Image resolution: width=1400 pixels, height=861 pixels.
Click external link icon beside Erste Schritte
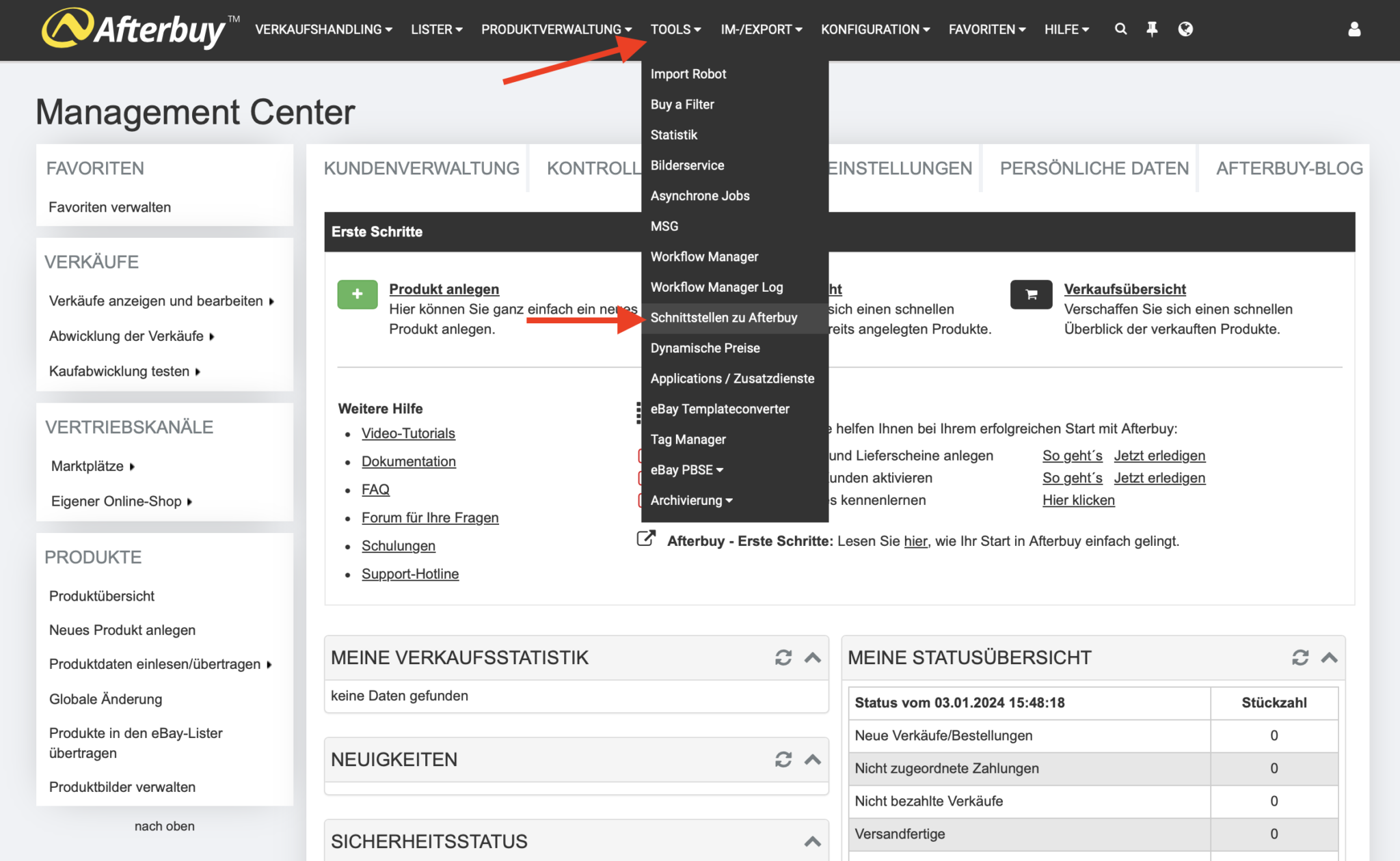point(646,539)
